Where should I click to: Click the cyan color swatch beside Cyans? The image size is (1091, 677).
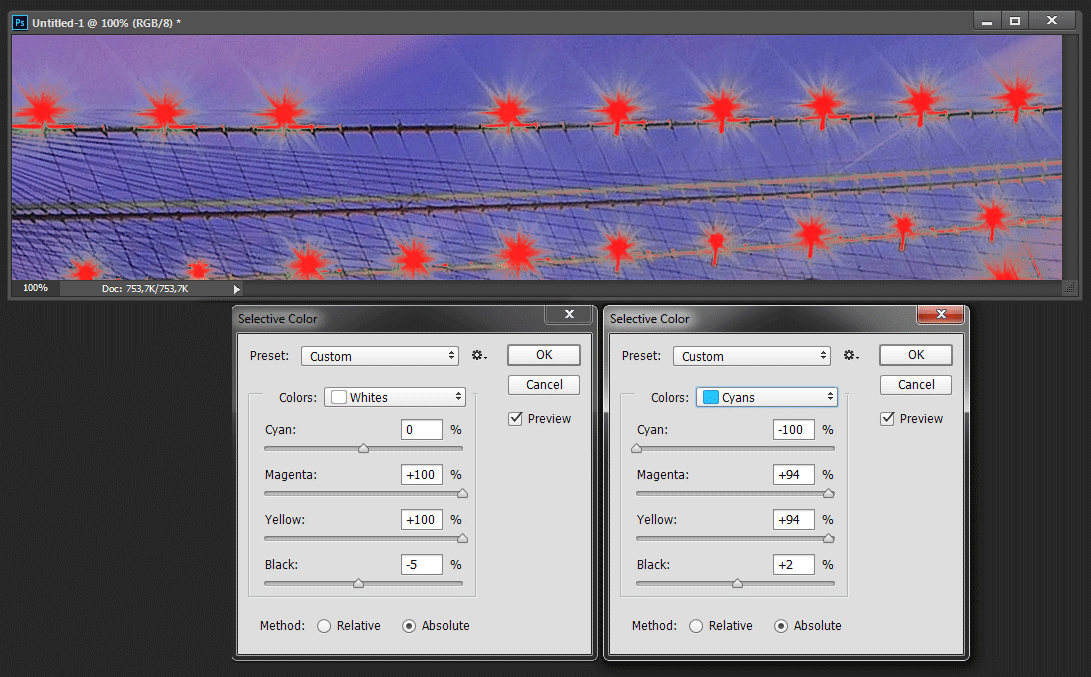click(x=710, y=397)
